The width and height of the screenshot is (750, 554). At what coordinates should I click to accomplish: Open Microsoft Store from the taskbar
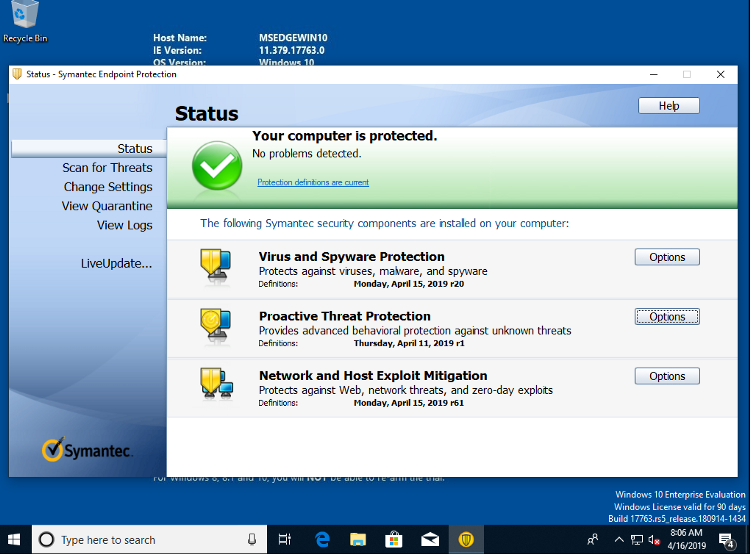pyautogui.click(x=394, y=540)
